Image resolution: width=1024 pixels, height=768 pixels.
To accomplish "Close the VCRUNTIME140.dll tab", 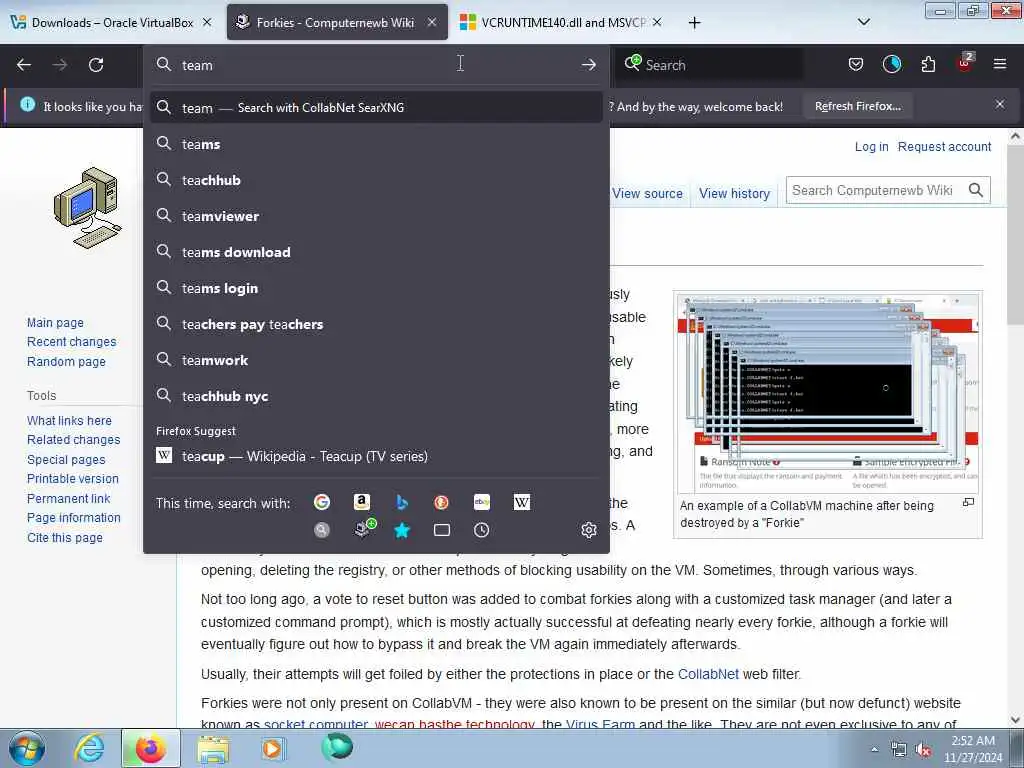I will 657,22.
